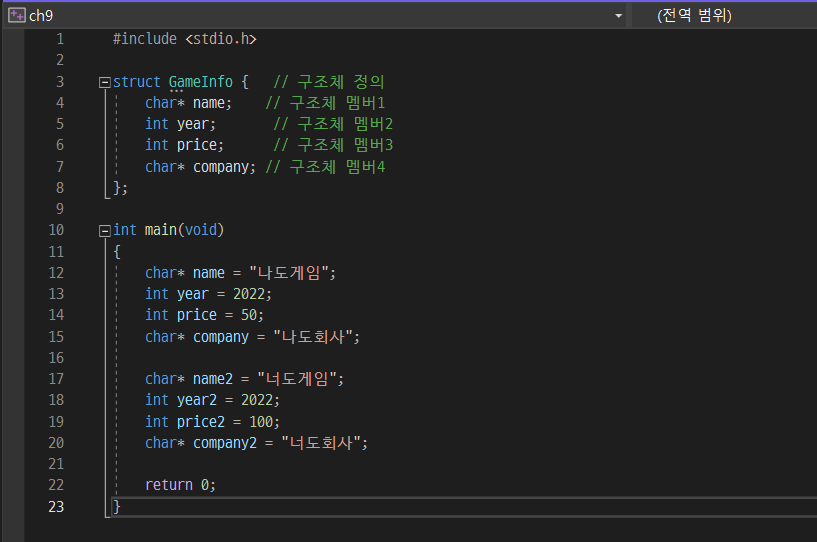Click the comment '// 구조체 멤버4'
This screenshot has width=817, height=542.
325,167
